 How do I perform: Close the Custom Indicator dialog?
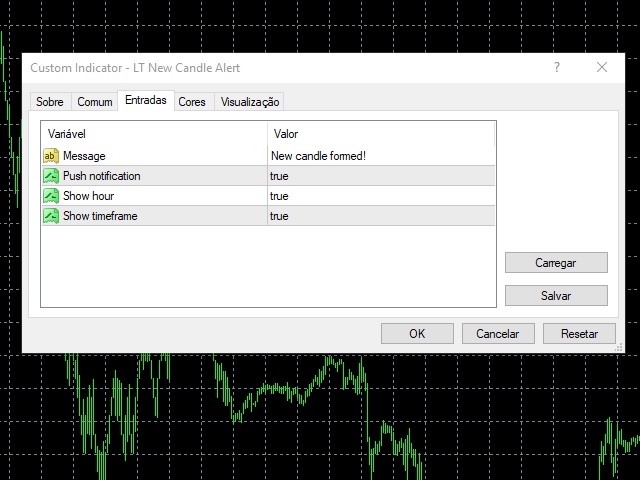click(x=602, y=68)
